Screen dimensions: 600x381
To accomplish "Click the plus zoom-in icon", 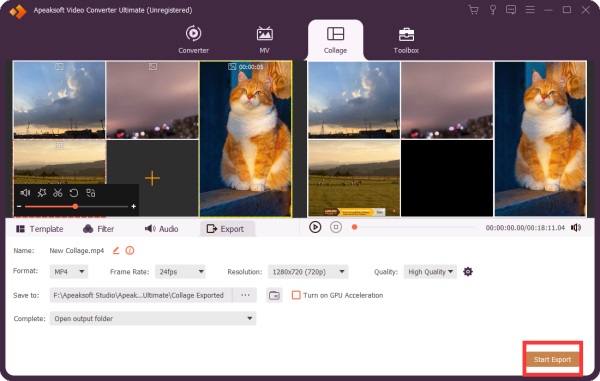I will 134,207.
